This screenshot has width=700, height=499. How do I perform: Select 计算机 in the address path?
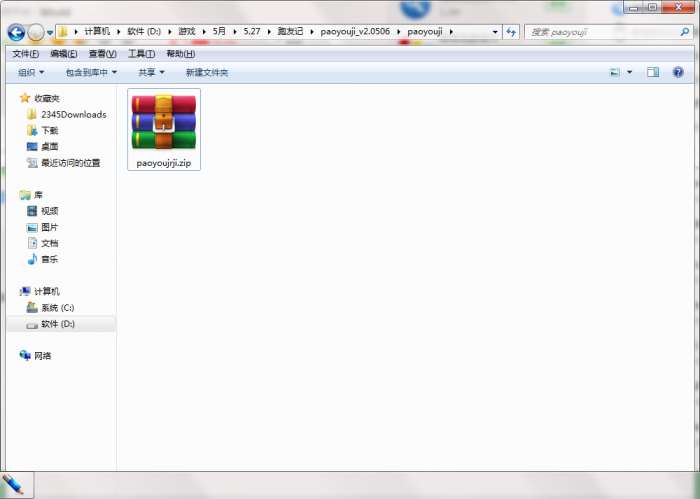[x=97, y=31]
